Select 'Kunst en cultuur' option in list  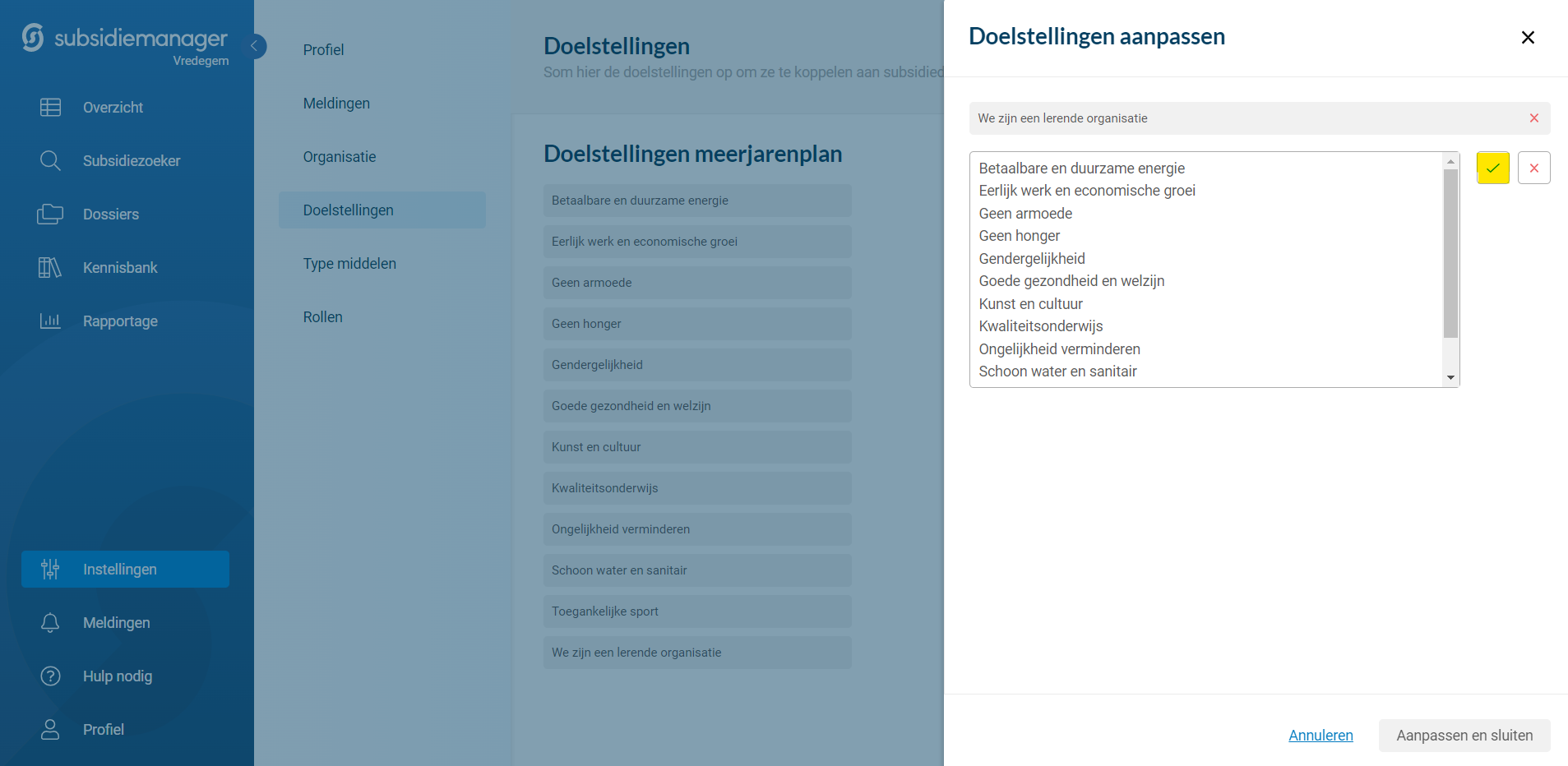click(1030, 304)
